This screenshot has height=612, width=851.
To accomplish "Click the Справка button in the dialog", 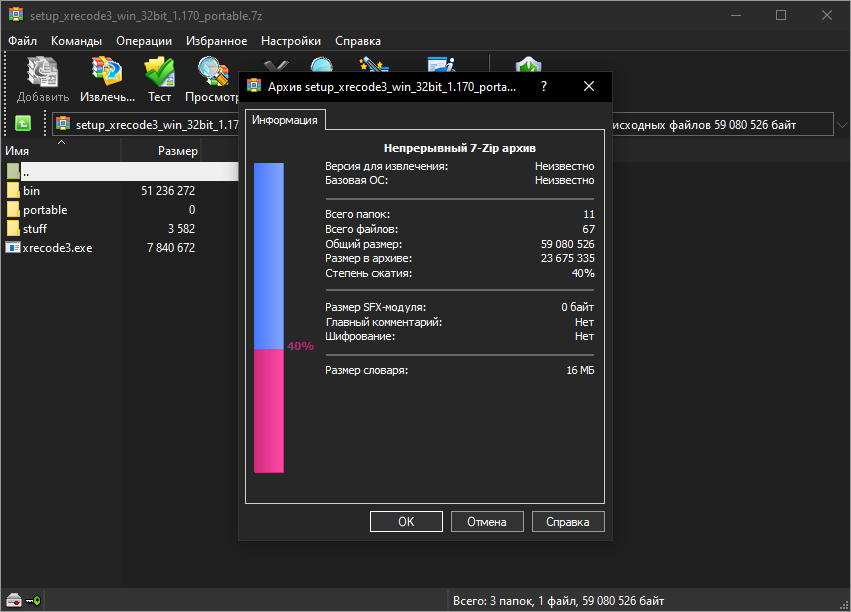I will coord(568,521).
